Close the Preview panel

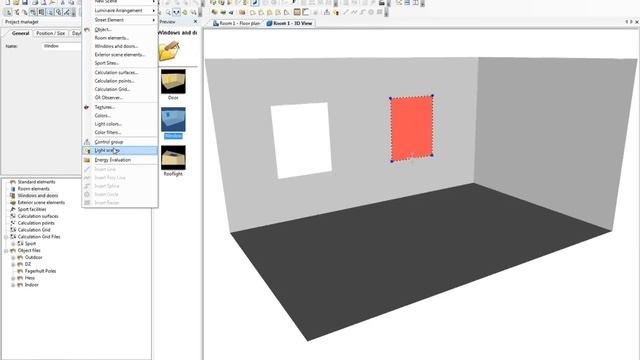click(x=195, y=22)
